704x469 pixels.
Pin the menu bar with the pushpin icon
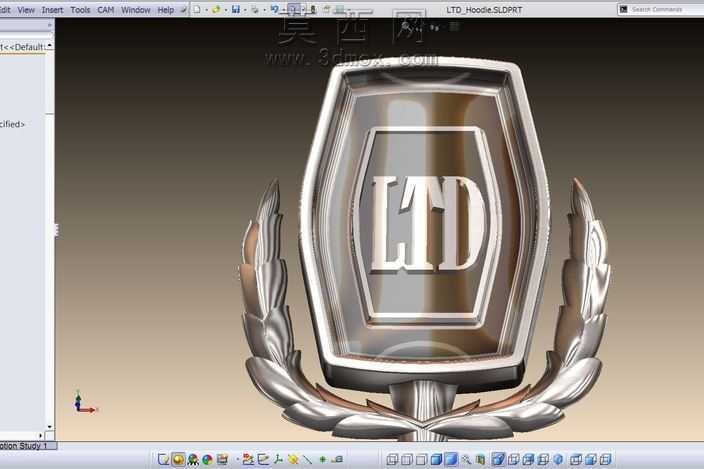[x=183, y=9]
